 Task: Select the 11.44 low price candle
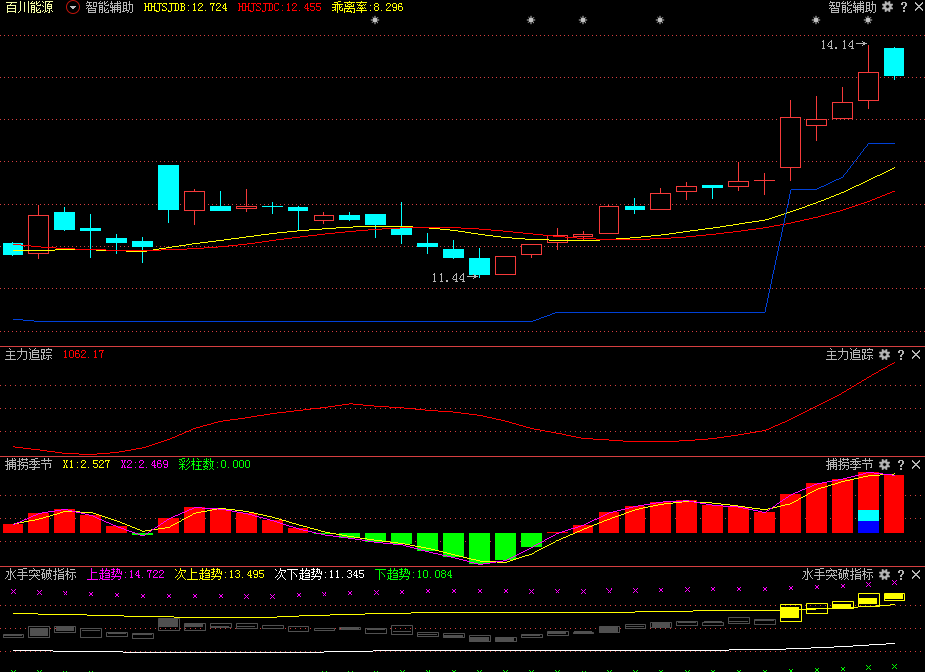tap(480, 265)
